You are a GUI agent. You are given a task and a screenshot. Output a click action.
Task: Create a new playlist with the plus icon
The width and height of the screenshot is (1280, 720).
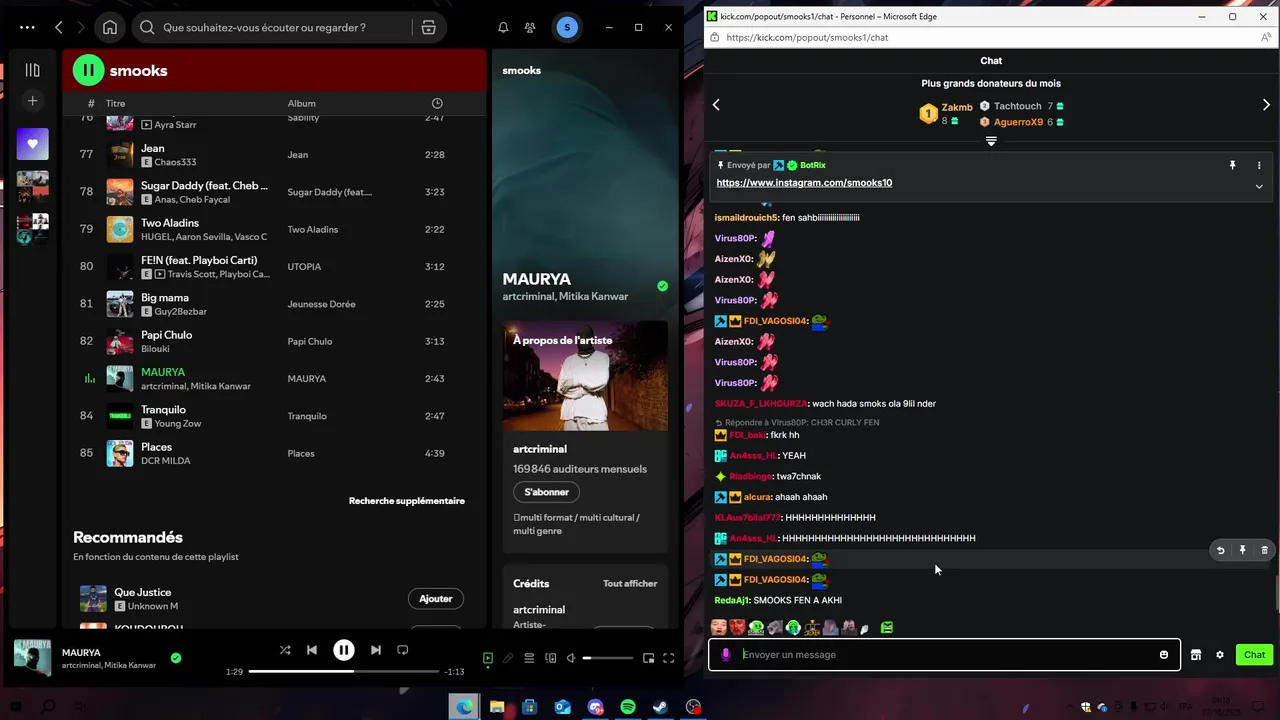(32, 101)
